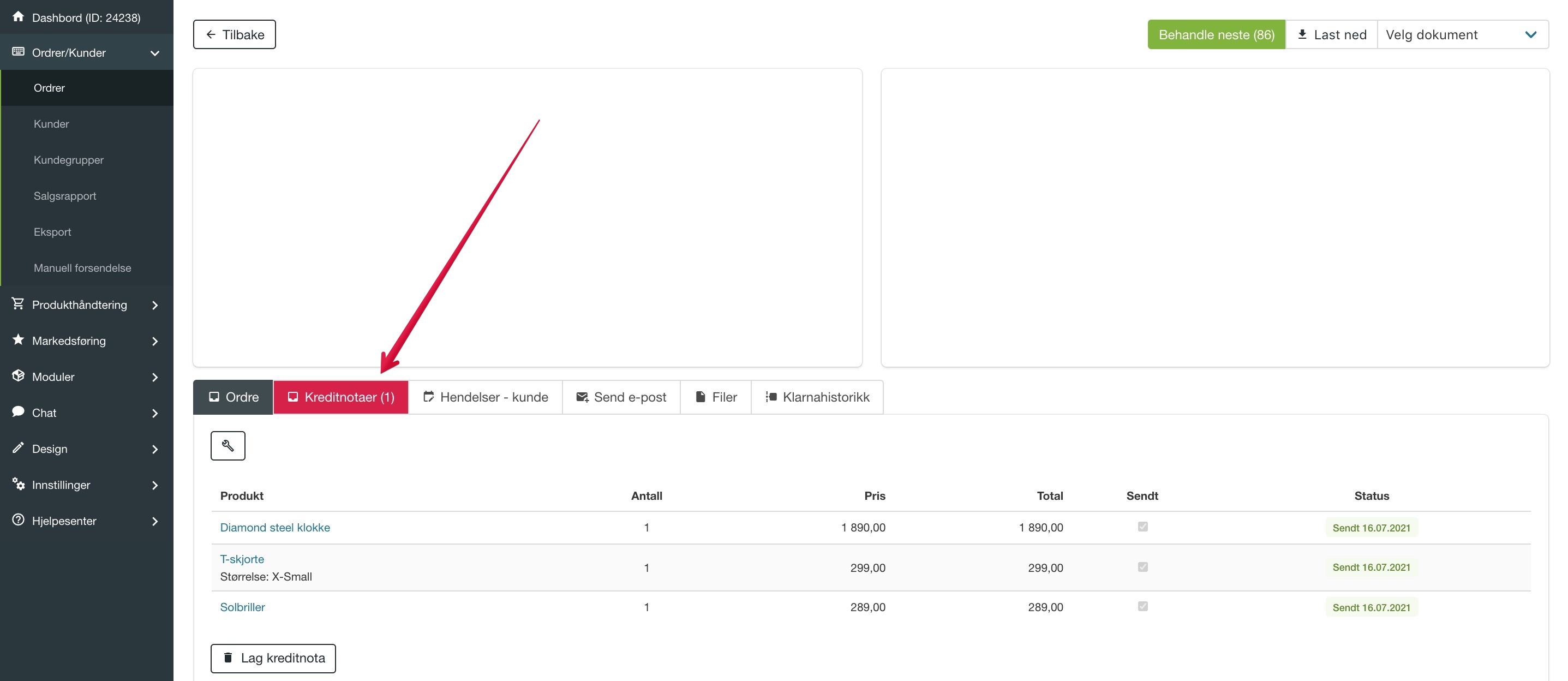Expand the Produkthåndtering menu chevron
1568x681 pixels.
click(154, 305)
